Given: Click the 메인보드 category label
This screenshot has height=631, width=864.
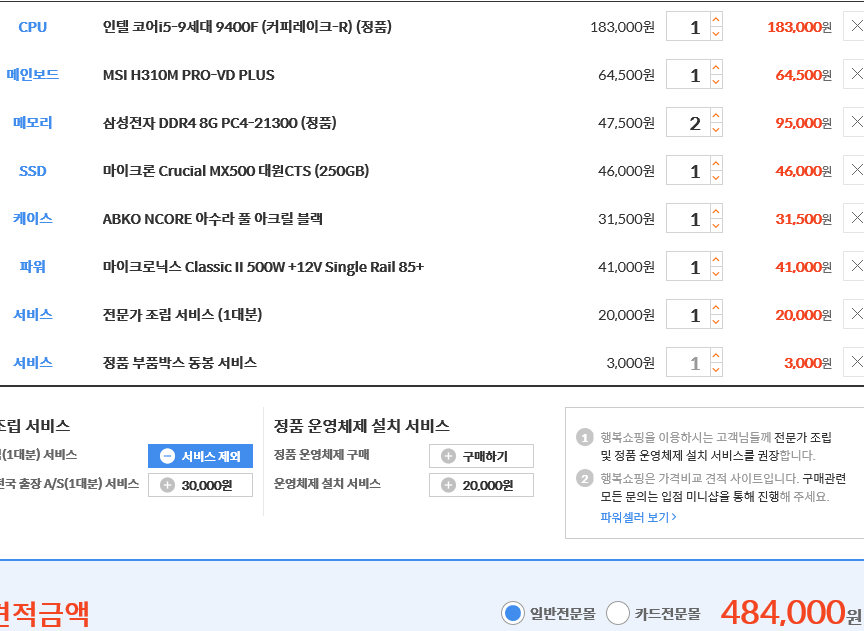Looking at the screenshot, I should 33,74.
